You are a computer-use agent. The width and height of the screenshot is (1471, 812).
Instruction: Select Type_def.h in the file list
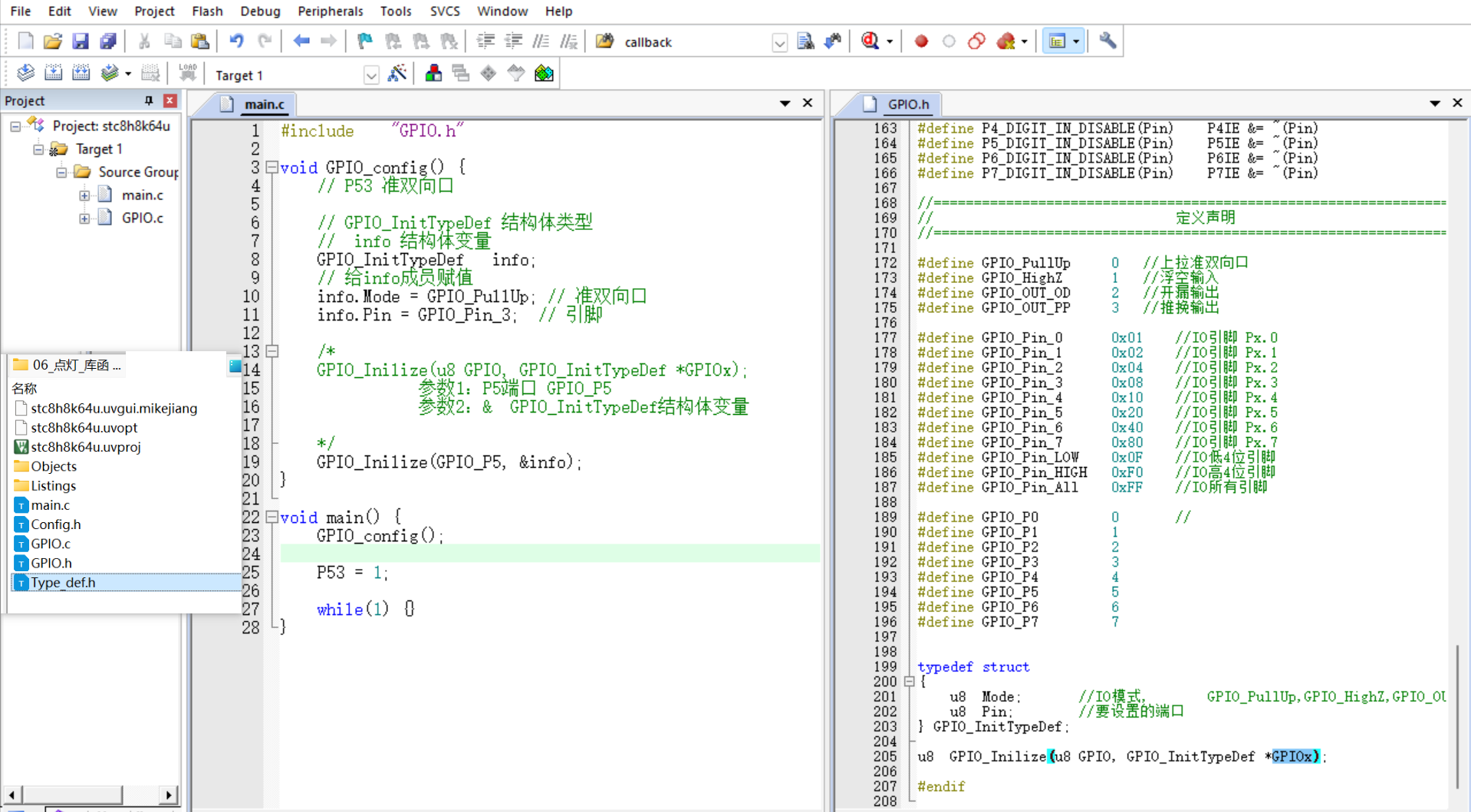(124, 582)
